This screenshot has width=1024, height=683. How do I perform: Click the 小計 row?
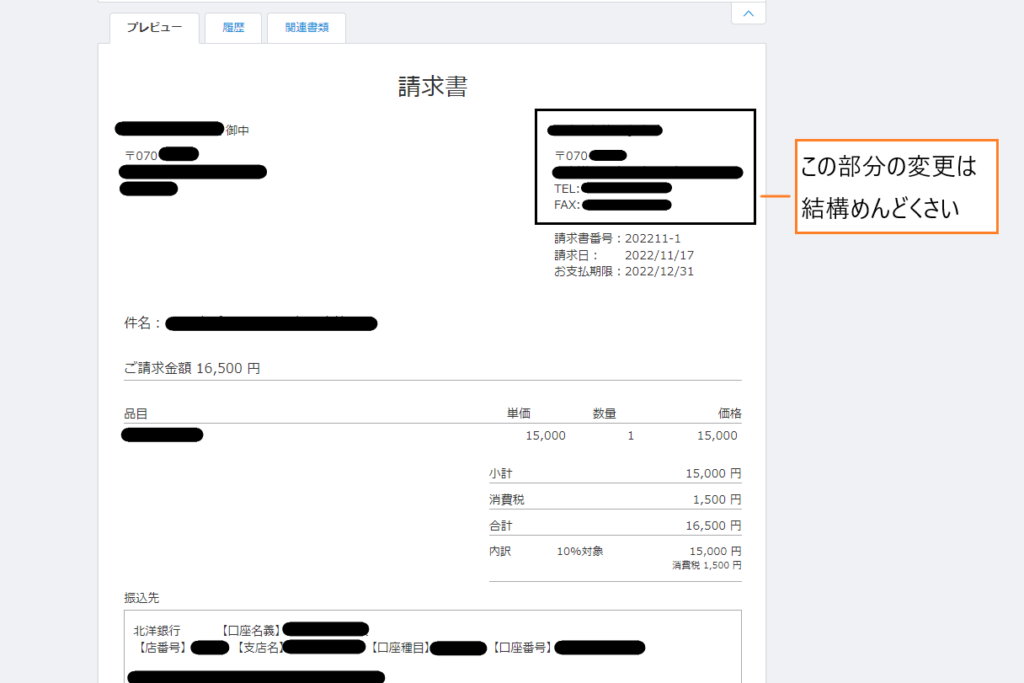click(x=614, y=473)
